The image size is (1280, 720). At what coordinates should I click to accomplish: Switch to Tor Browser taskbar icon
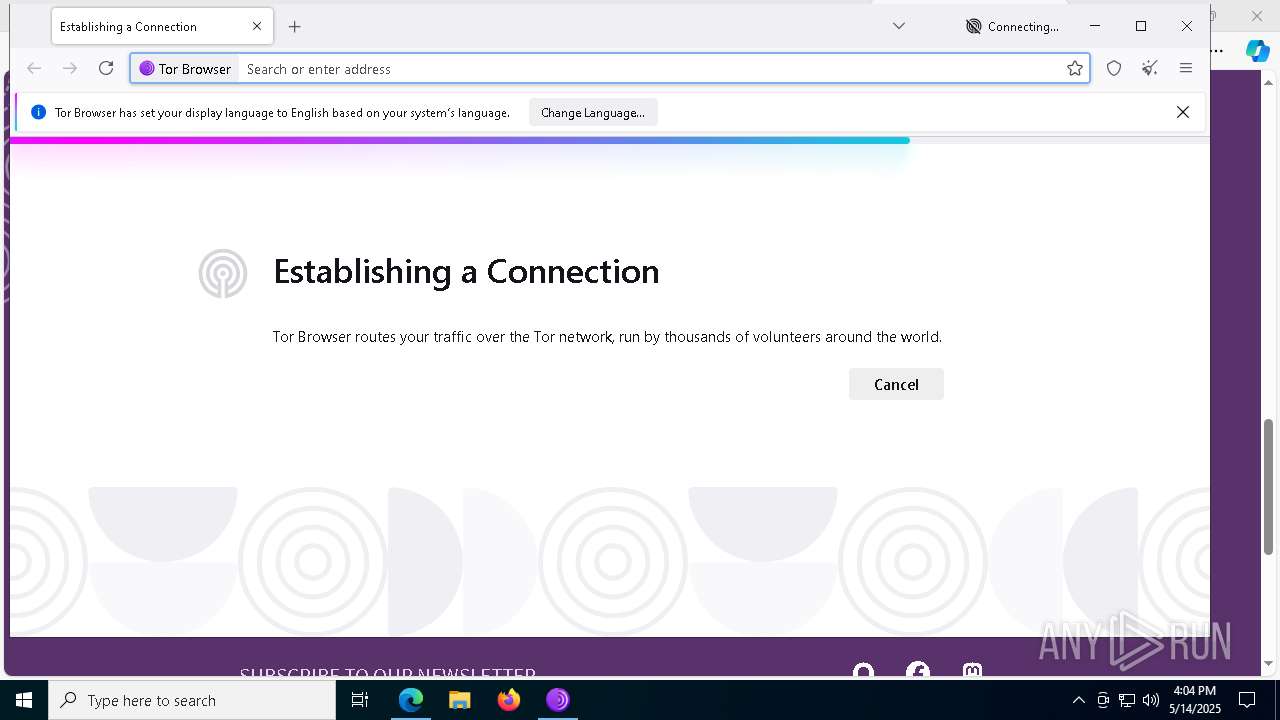(557, 700)
